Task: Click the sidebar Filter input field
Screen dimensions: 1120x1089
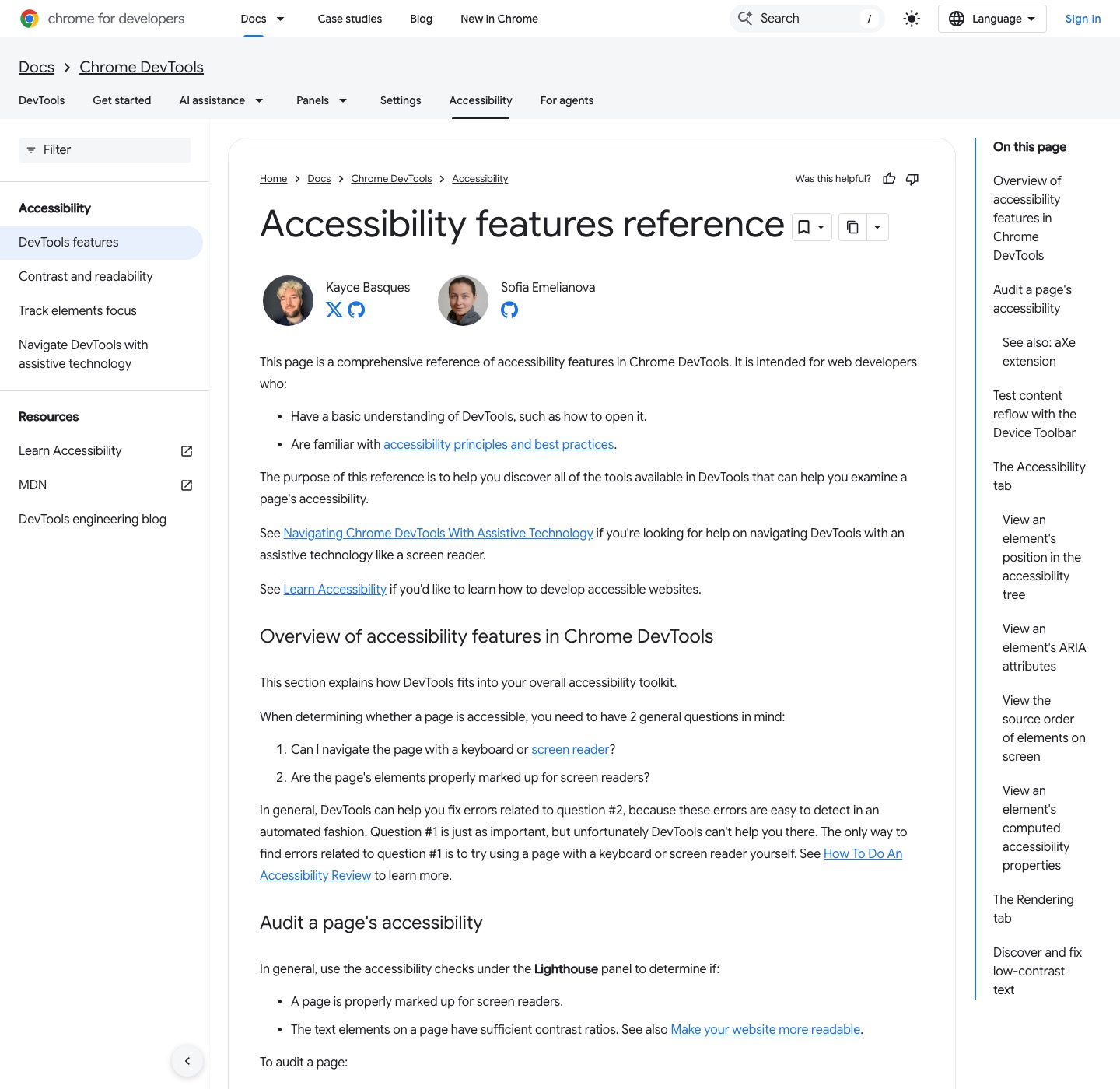Action: 104,150
